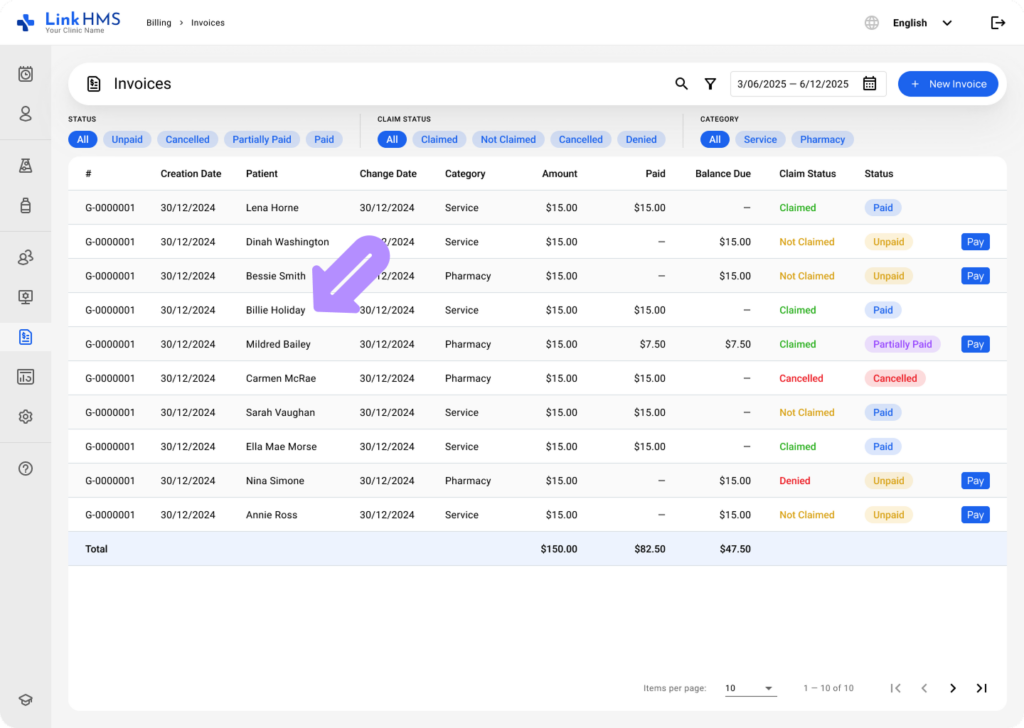Select Claim Status All chip
The width and height of the screenshot is (1024, 728).
(x=392, y=139)
